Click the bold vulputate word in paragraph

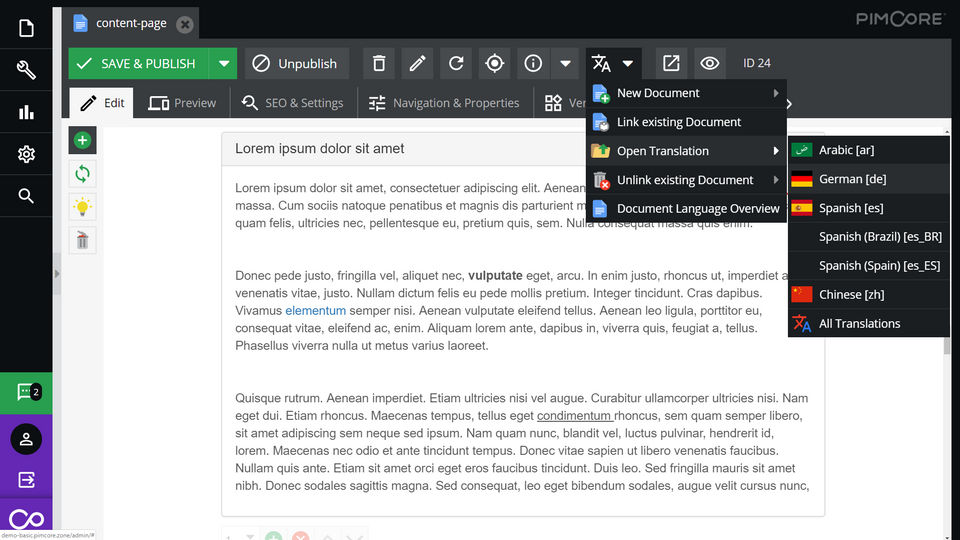495,276
